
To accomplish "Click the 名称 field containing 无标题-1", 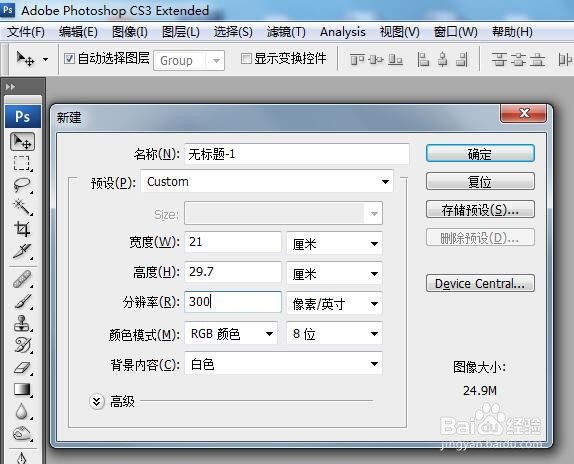I will [297, 154].
